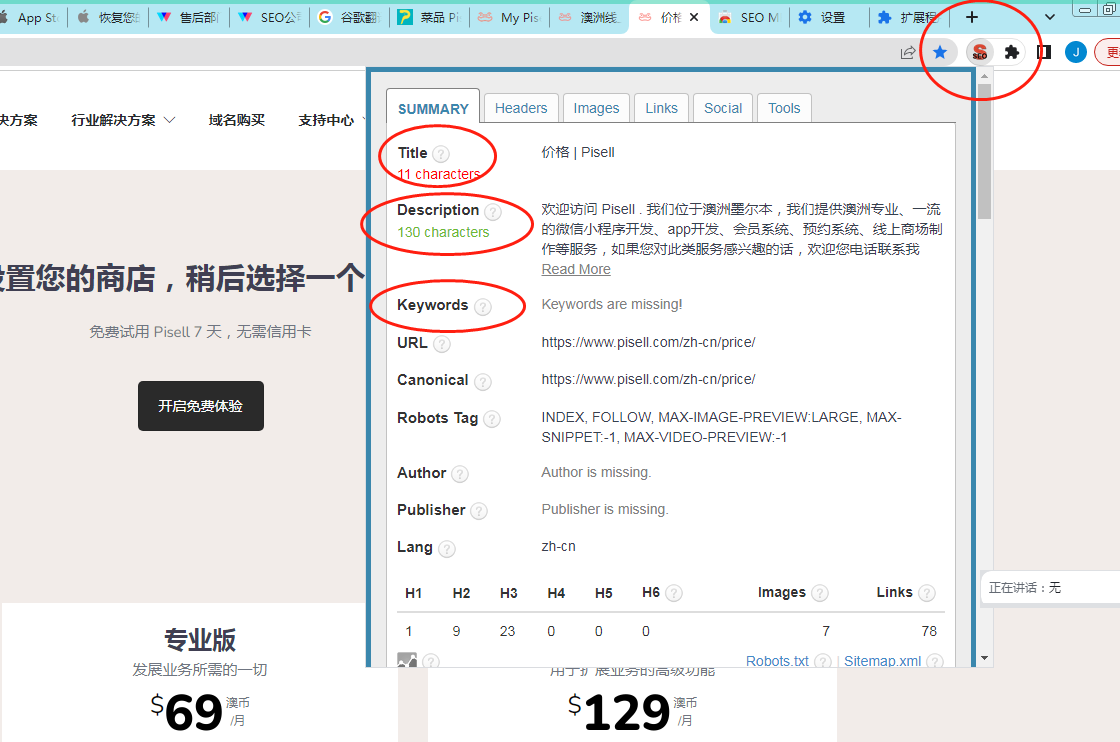Click help icon beside URL
Image resolution: width=1120 pixels, height=742 pixels.
pos(442,344)
